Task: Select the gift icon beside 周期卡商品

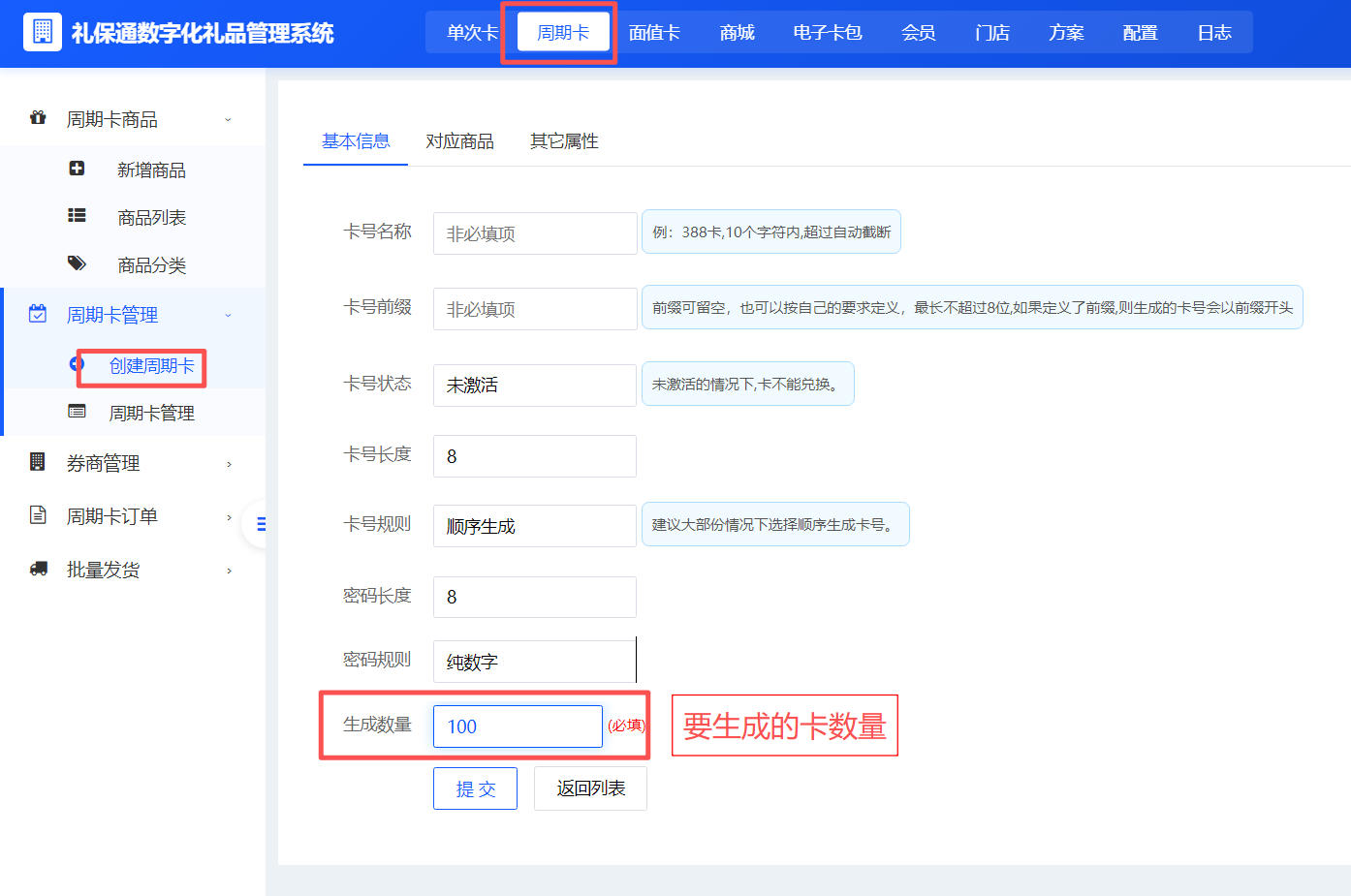Action: (38, 118)
